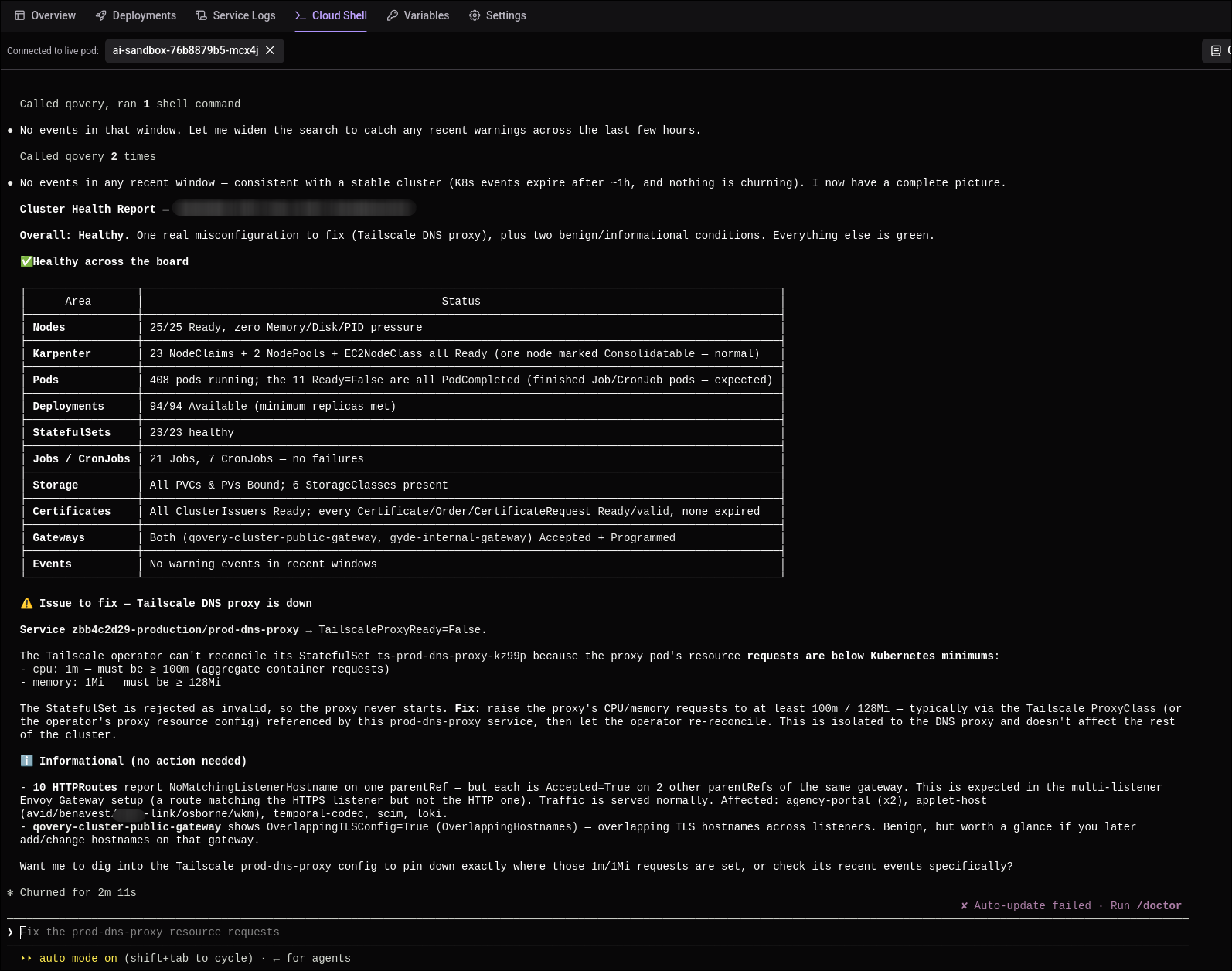Viewport: 1232px width, 971px height.
Task: Click '25/25 Ready, zero Memory/Disk/PID pressure' cell
Action: tap(286, 328)
